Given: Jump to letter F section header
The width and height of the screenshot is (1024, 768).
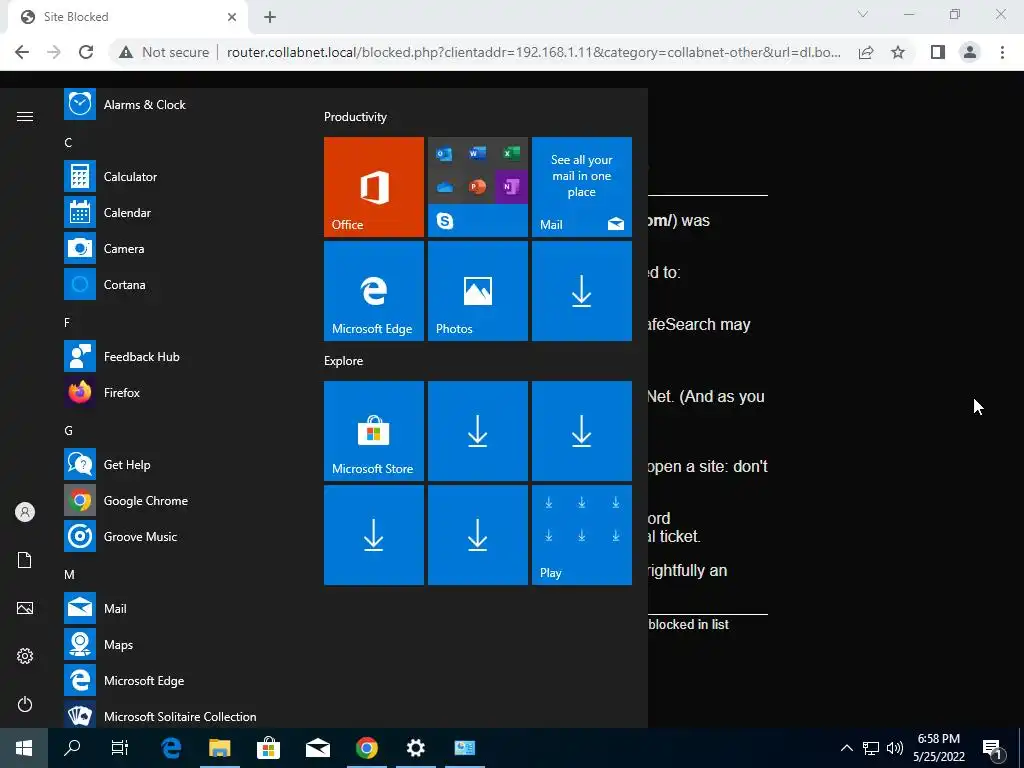Looking at the screenshot, I should (x=67, y=323).
